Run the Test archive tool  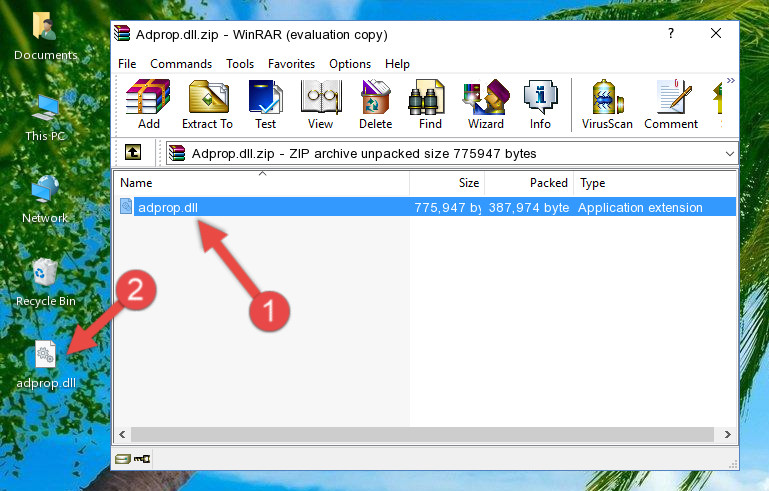265,104
